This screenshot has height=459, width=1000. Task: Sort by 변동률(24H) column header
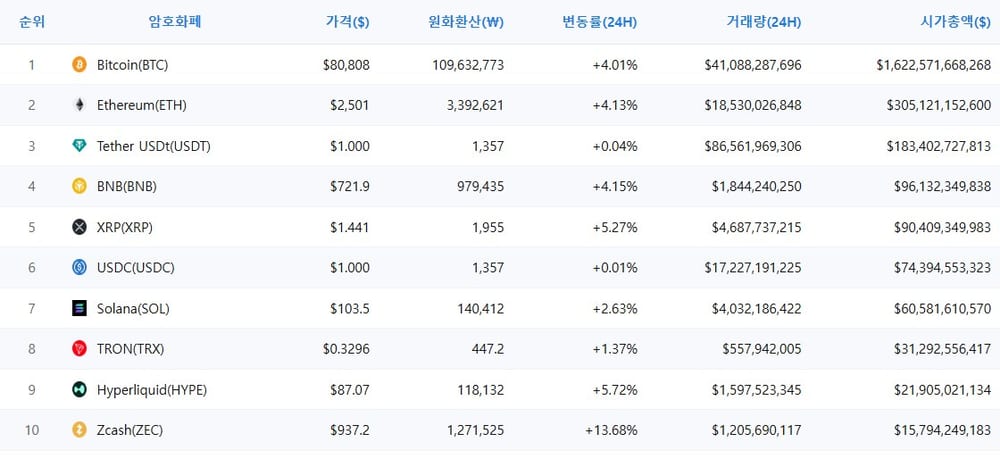point(599,22)
